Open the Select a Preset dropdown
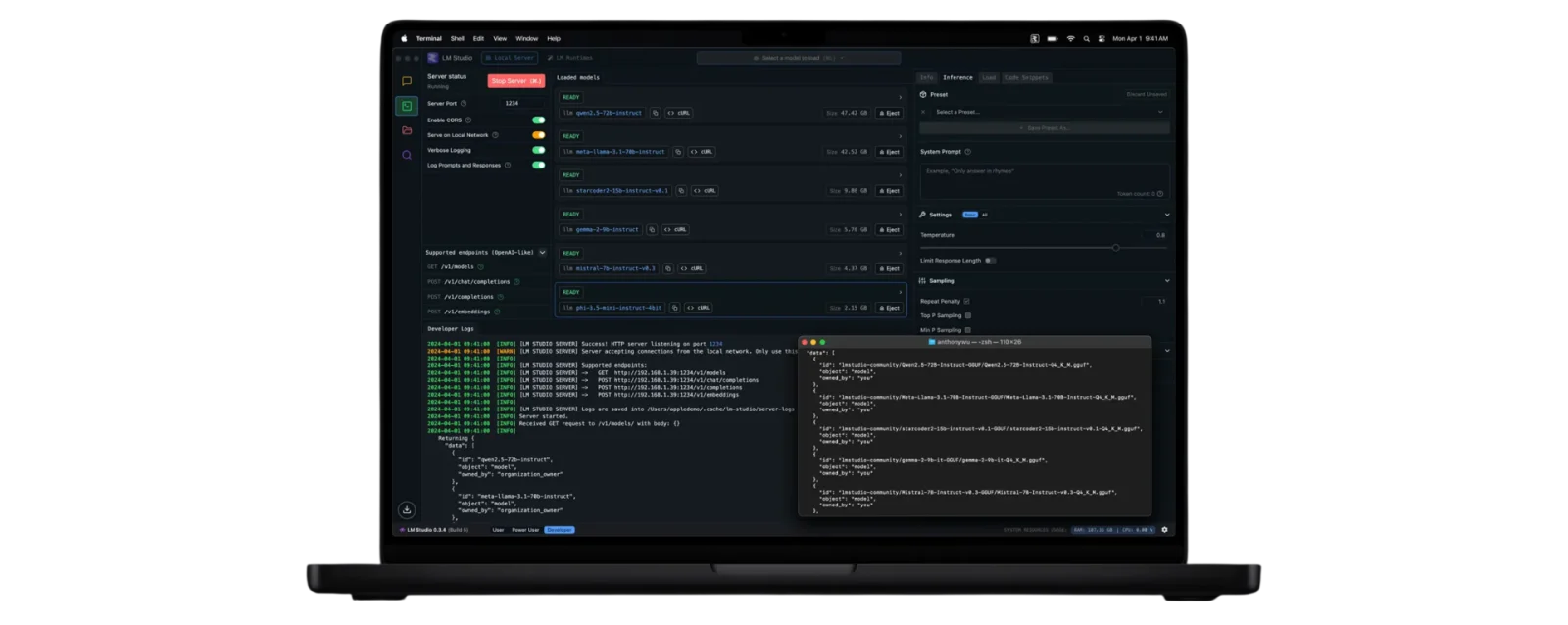 [x=1050, y=112]
